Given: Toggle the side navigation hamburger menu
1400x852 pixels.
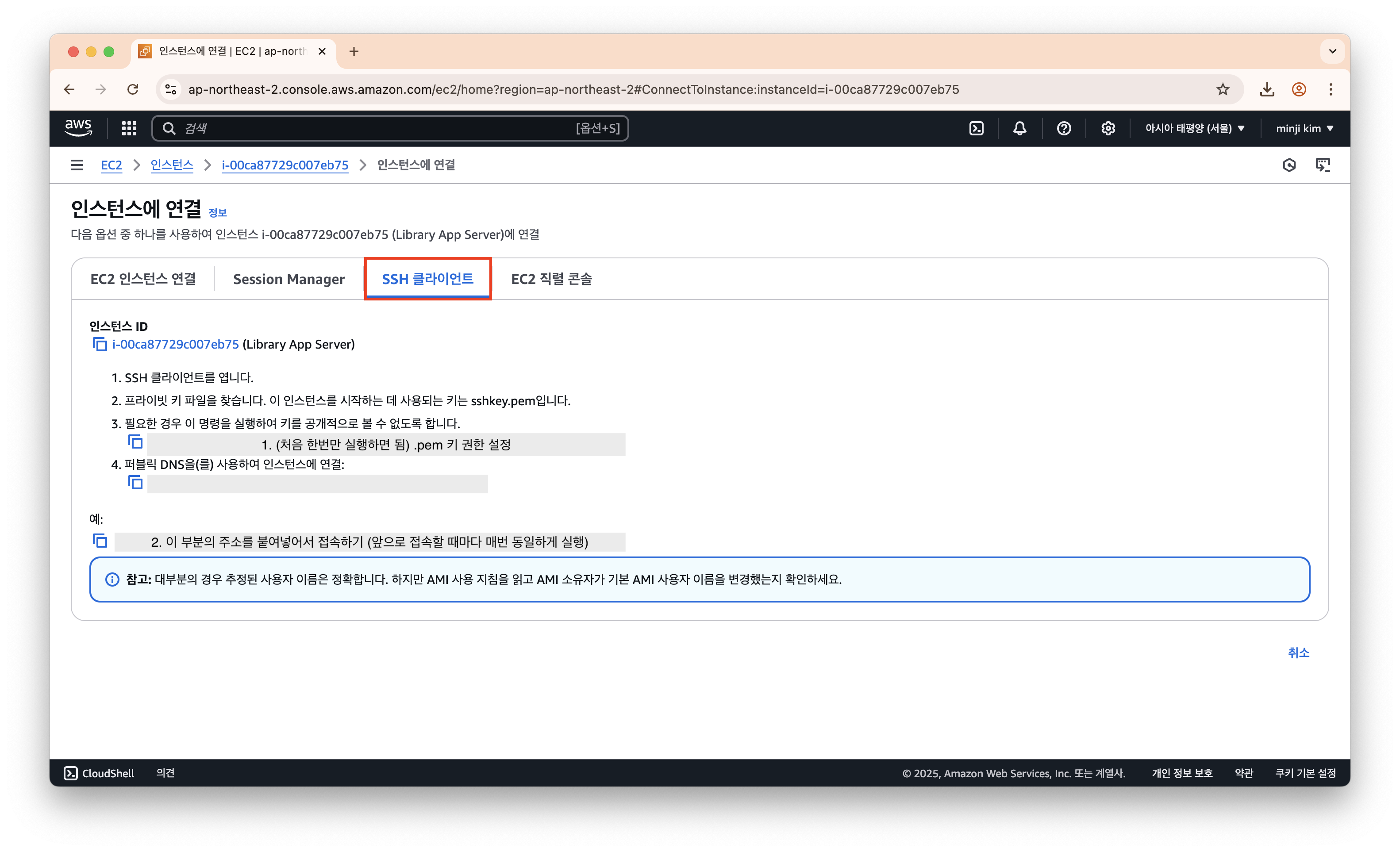Looking at the screenshot, I should (77, 165).
